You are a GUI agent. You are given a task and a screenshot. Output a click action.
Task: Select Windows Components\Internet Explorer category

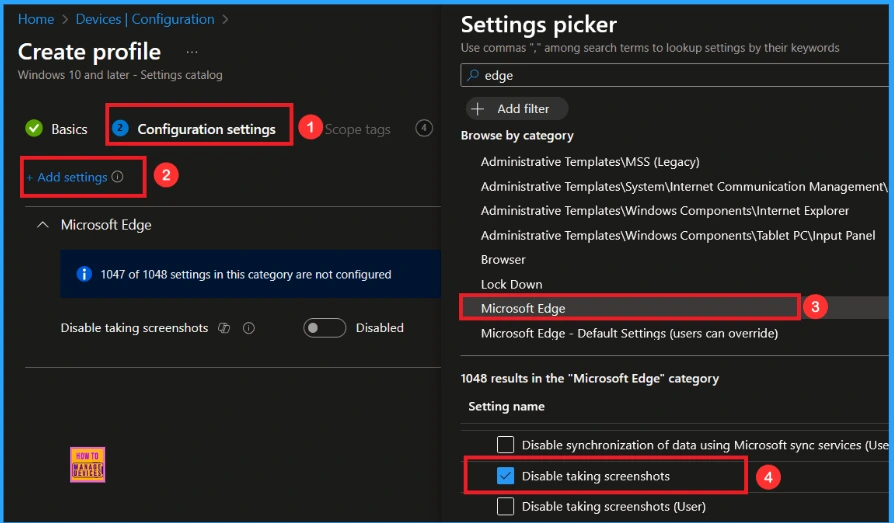click(665, 211)
